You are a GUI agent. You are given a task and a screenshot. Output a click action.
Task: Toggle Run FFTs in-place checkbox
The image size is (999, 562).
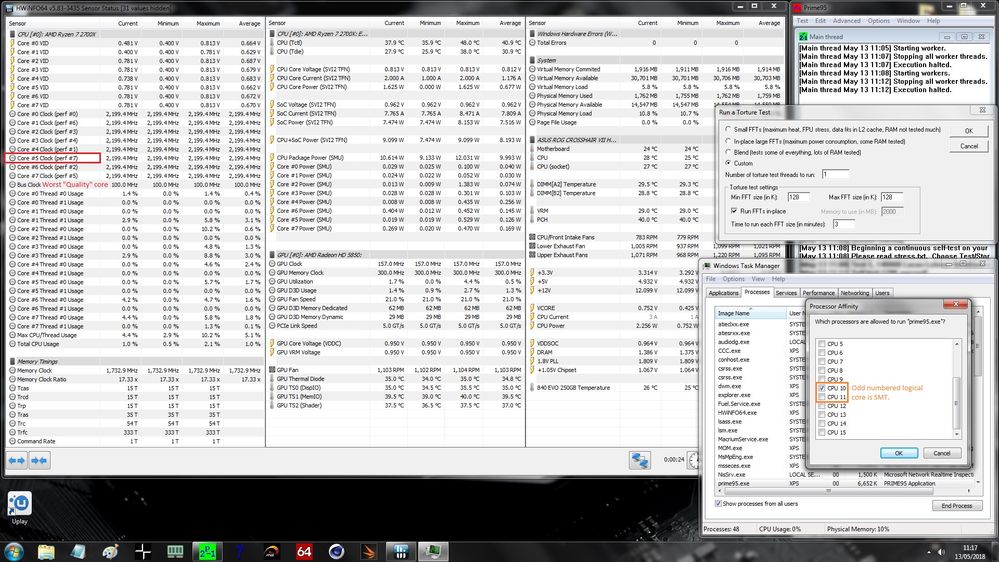coord(735,211)
